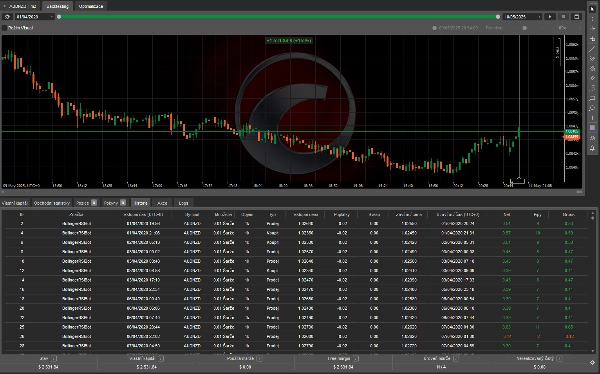Adjust the visual backtest speed slider handle

(525, 28)
